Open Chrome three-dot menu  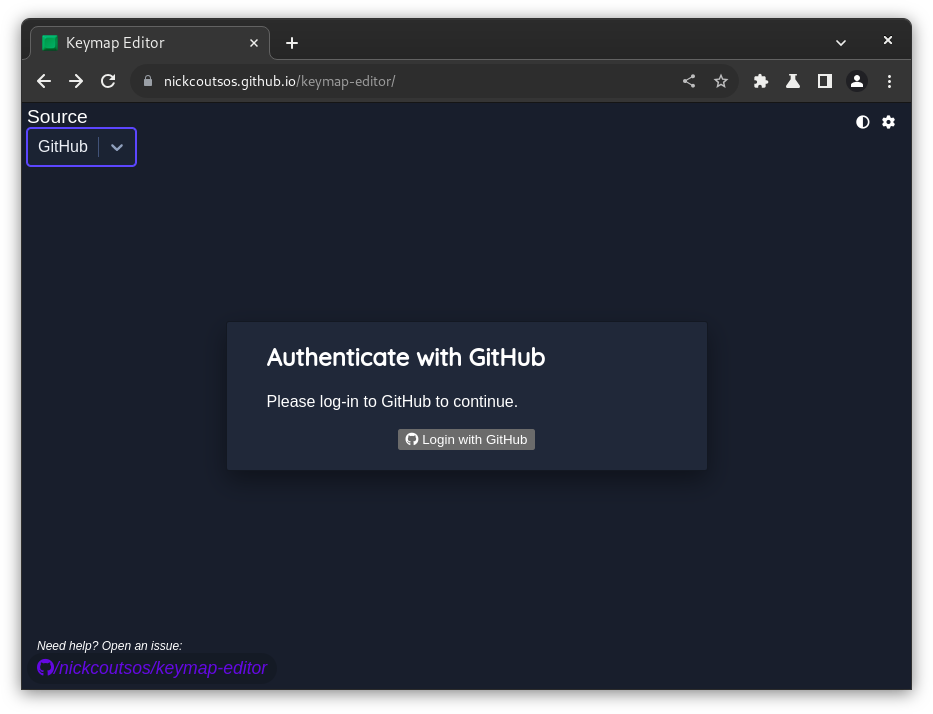coord(889,81)
